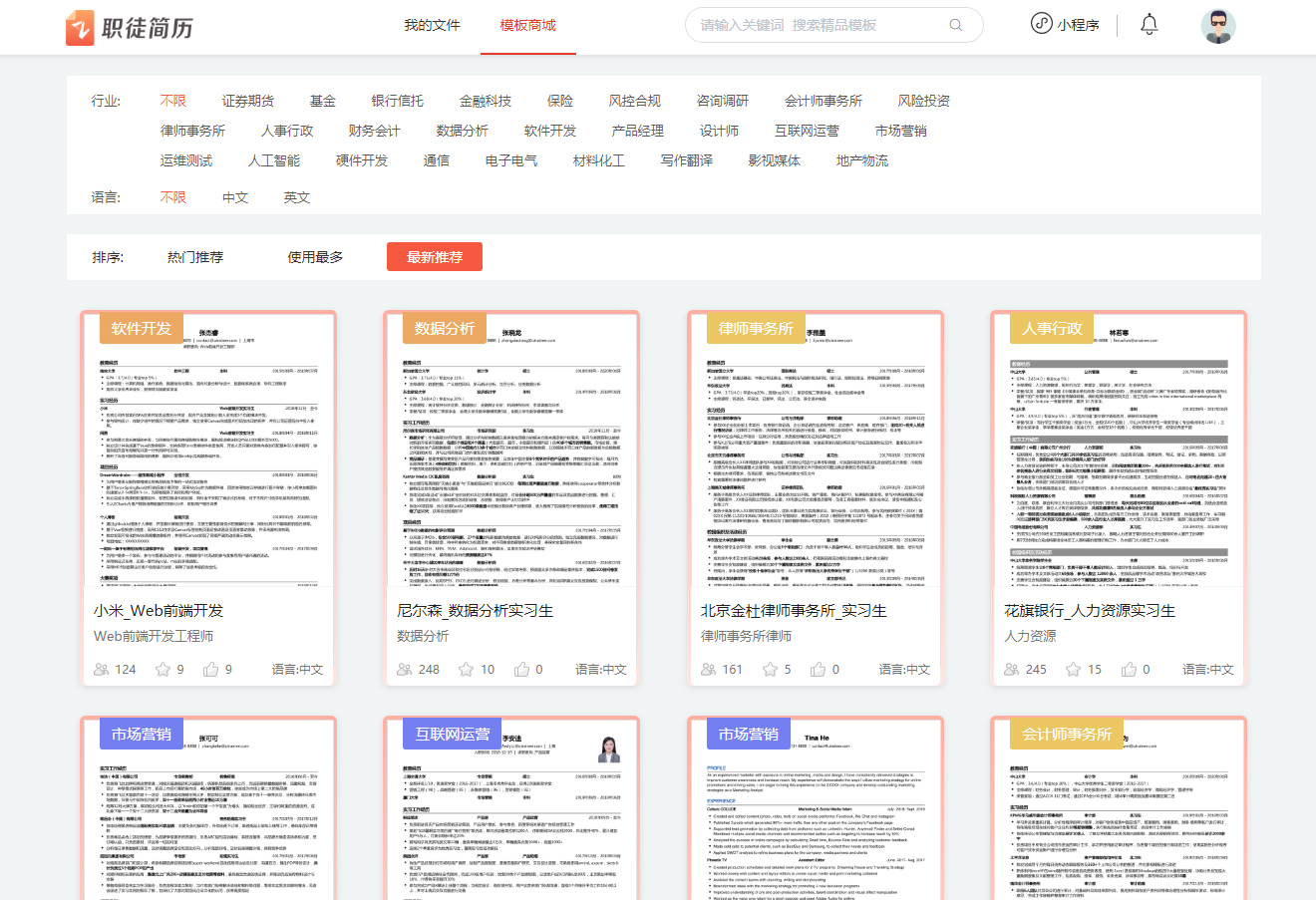Choose 英文 language filter
The height and width of the screenshot is (900, 1316).
pyautogui.click(x=297, y=197)
